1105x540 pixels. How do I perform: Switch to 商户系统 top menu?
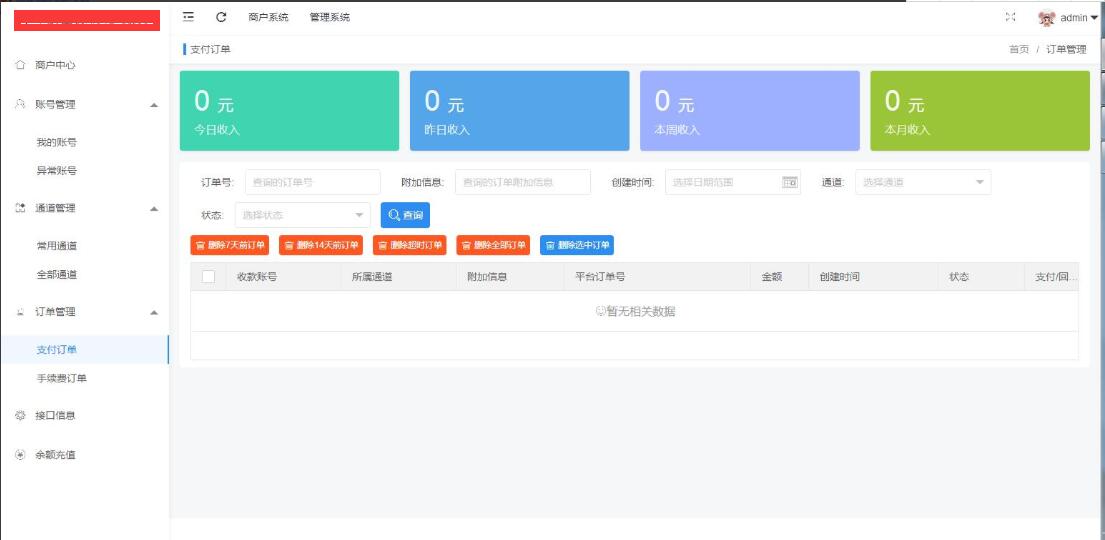268,18
